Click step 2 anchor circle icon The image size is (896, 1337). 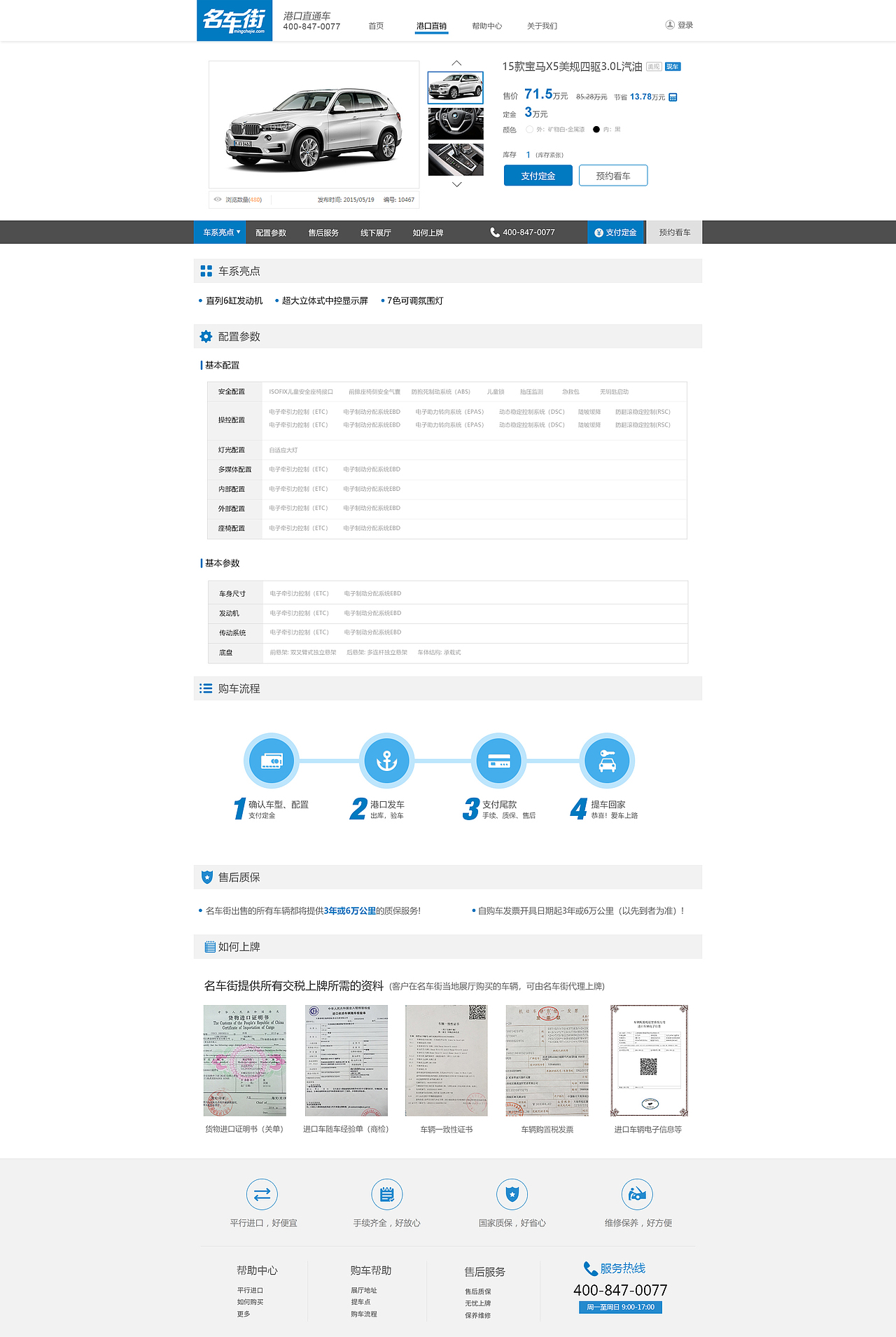[386, 761]
